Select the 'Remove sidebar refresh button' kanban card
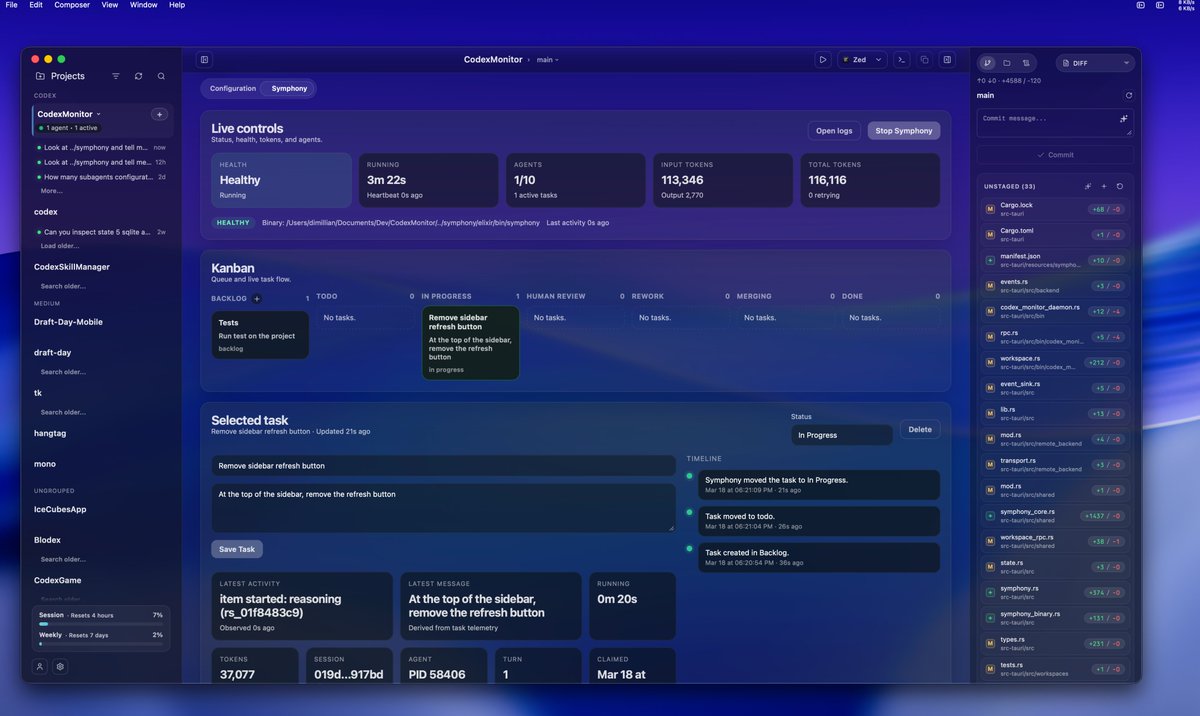The width and height of the screenshot is (1200, 716). click(470, 343)
